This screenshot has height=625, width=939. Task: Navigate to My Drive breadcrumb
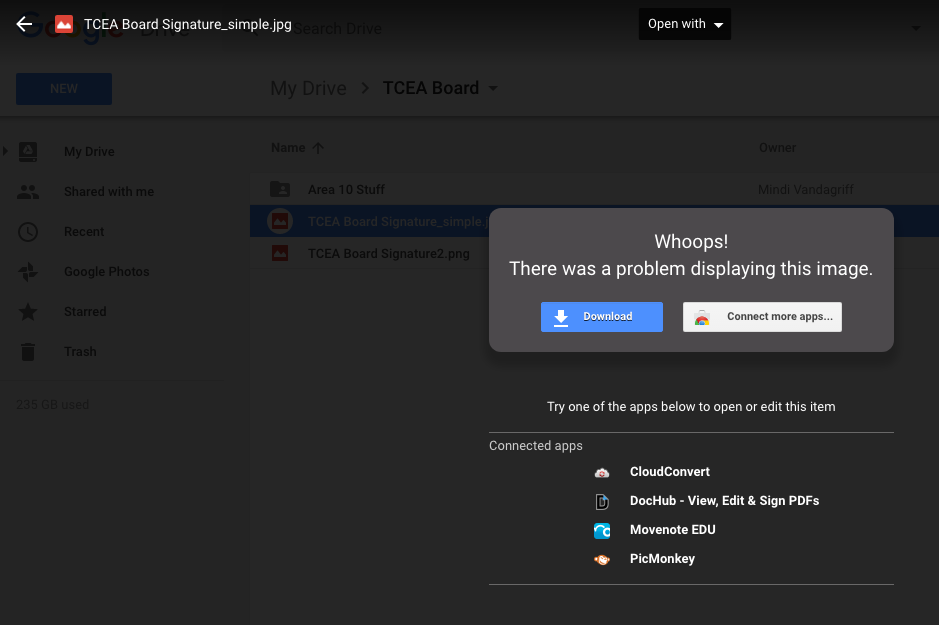[308, 88]
